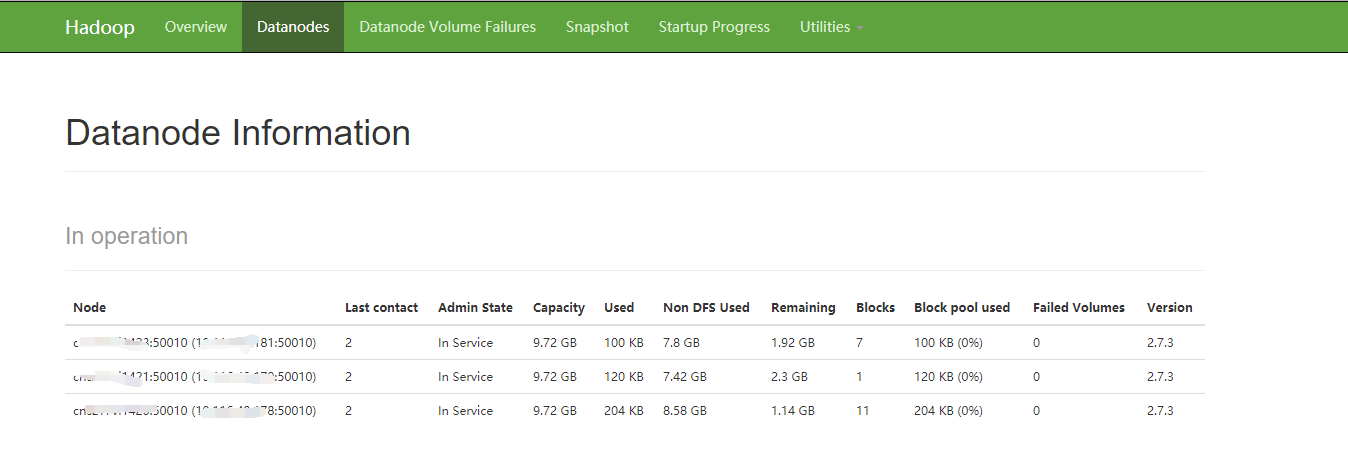Select the Datanodes tab
Viewport: 1348px width, 473px height.
point(293,27)
